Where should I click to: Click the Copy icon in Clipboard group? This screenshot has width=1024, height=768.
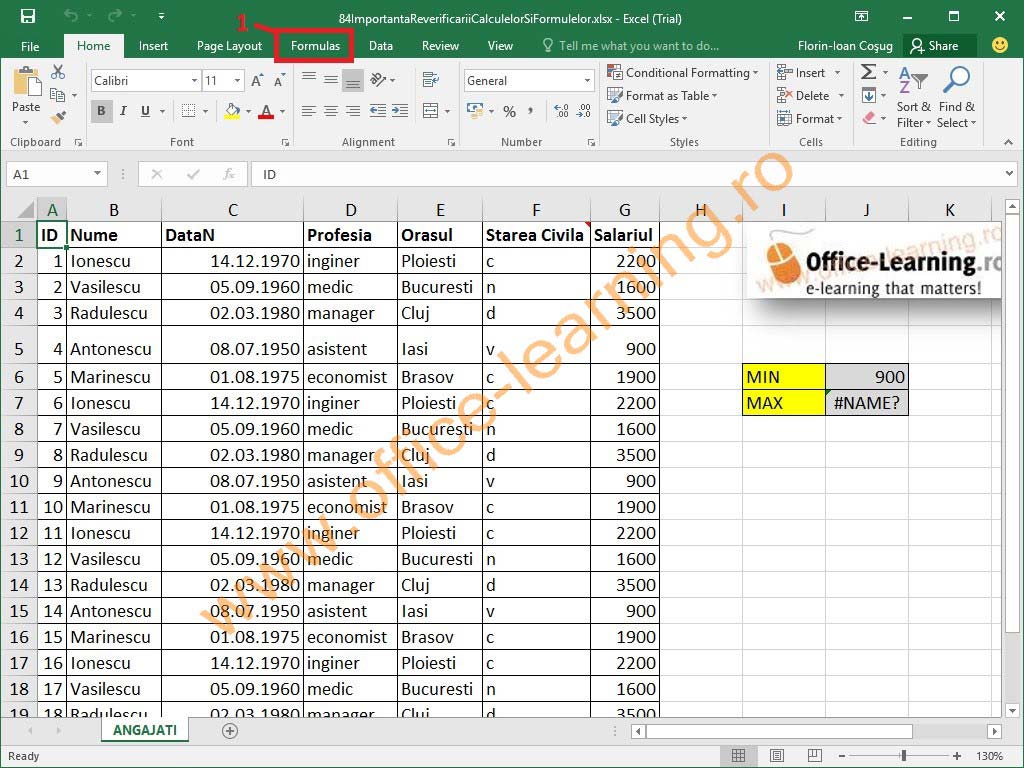click(x=57, y=95)
